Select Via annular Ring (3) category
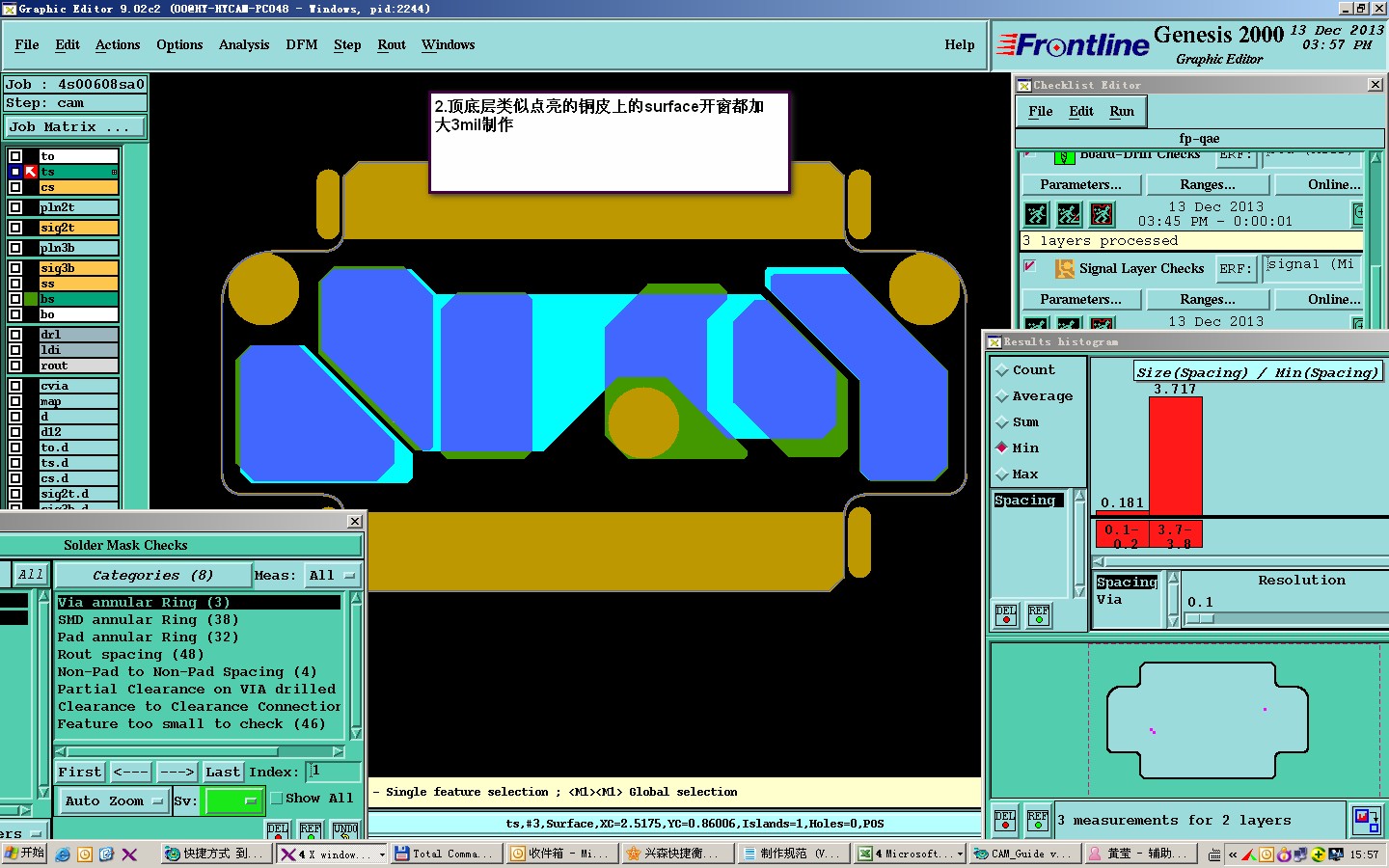 (x=199, y=603)
